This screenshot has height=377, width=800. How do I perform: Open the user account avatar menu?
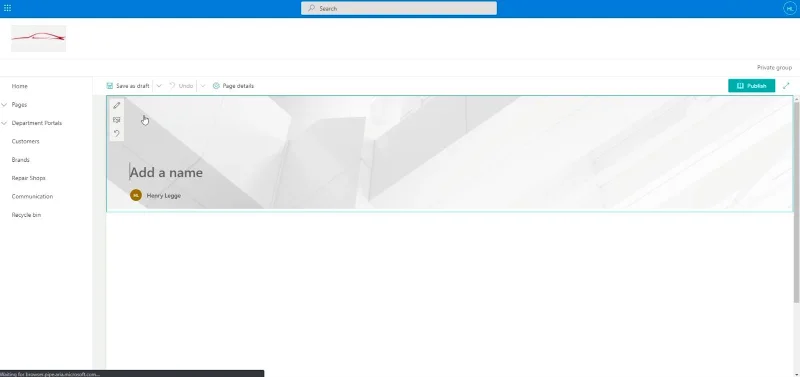point(789,8)
